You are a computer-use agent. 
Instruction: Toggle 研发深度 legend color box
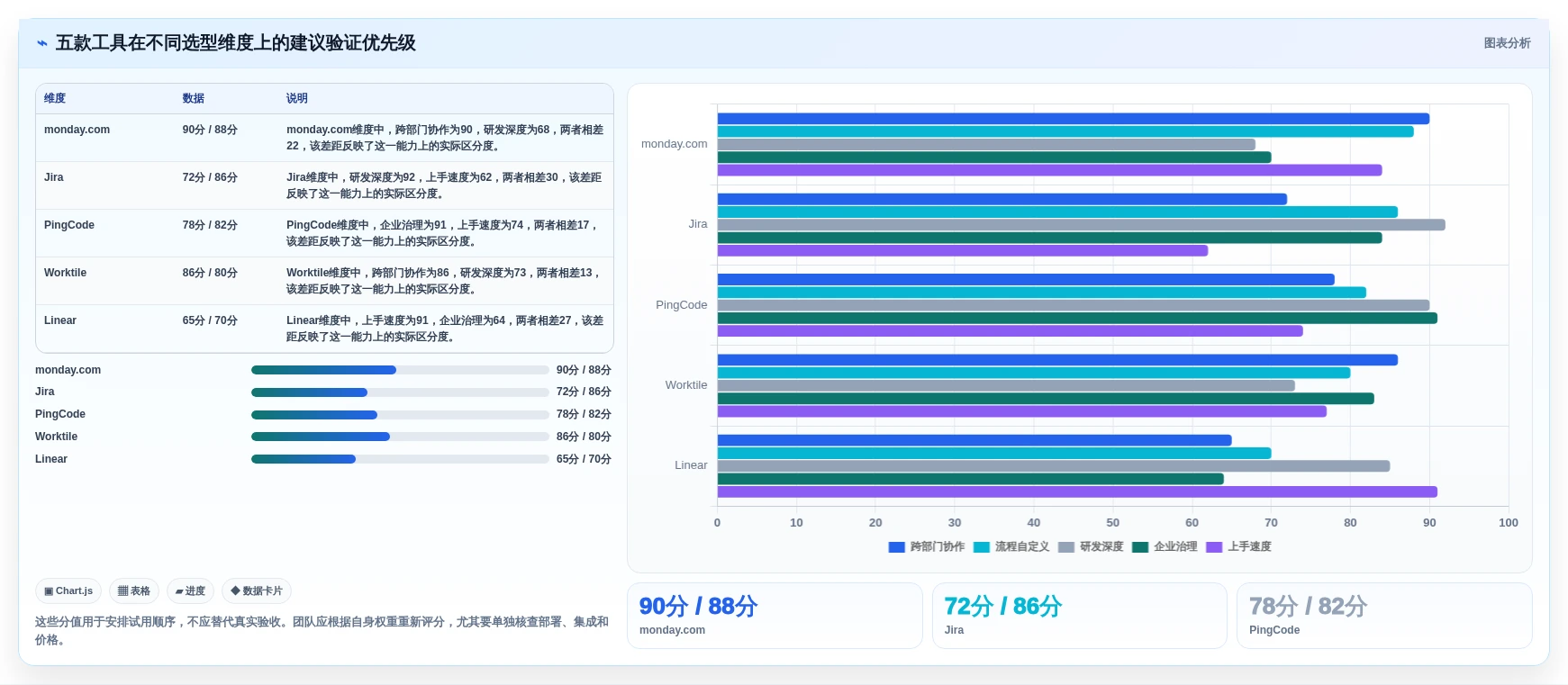coord(1066,547)
